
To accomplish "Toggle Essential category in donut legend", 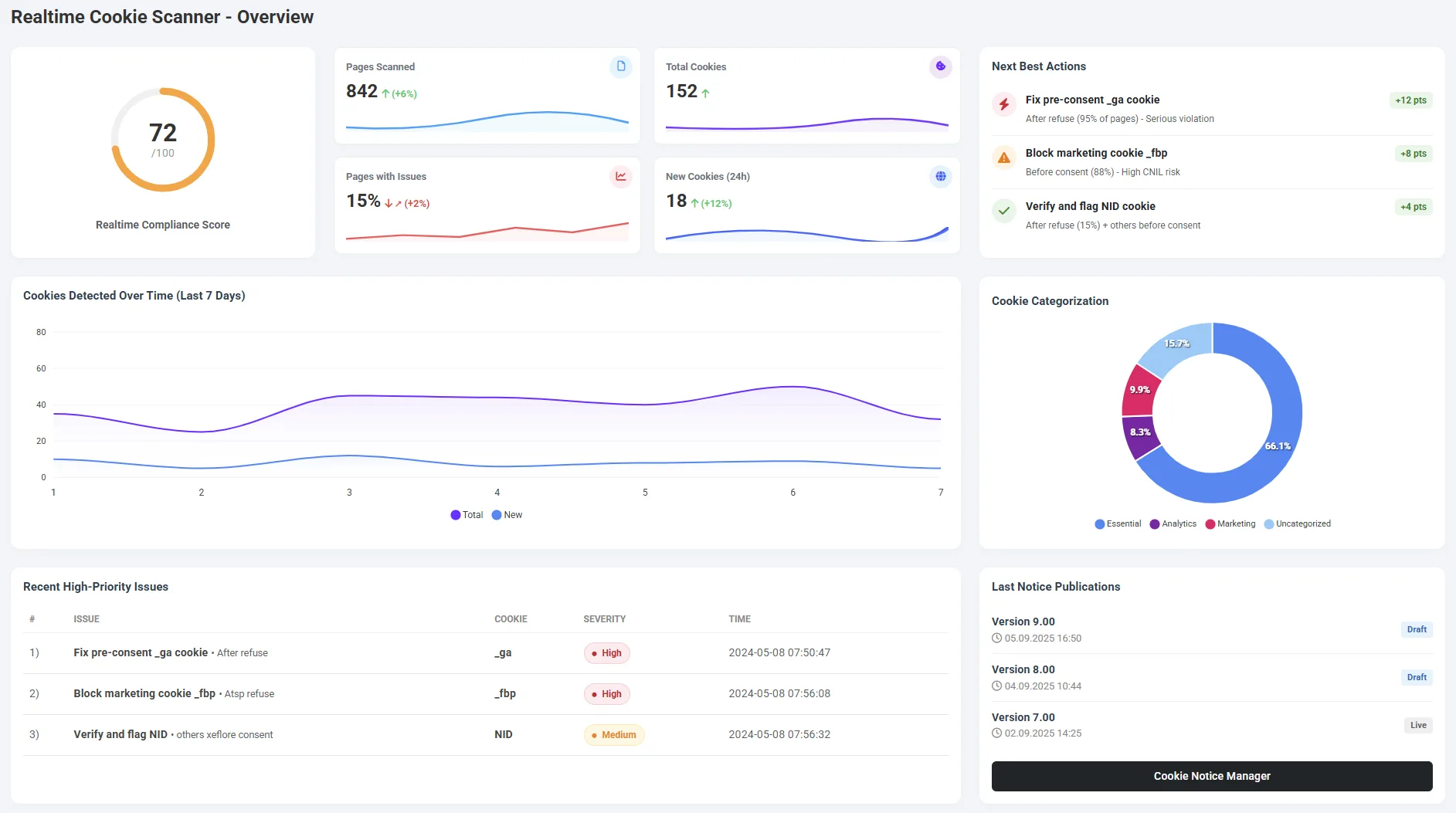I will coord(1118,524).
